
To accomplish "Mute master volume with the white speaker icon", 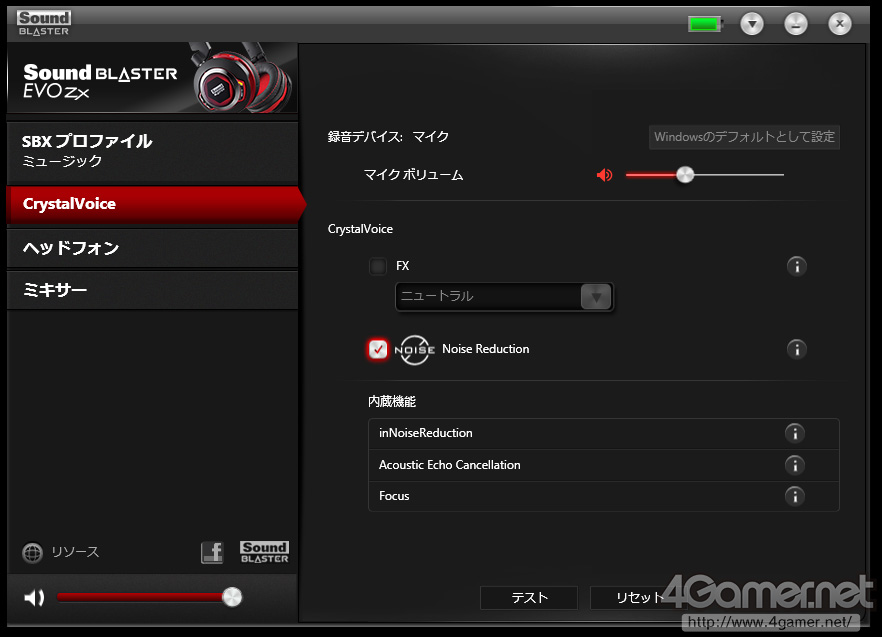I will [34, 597].
